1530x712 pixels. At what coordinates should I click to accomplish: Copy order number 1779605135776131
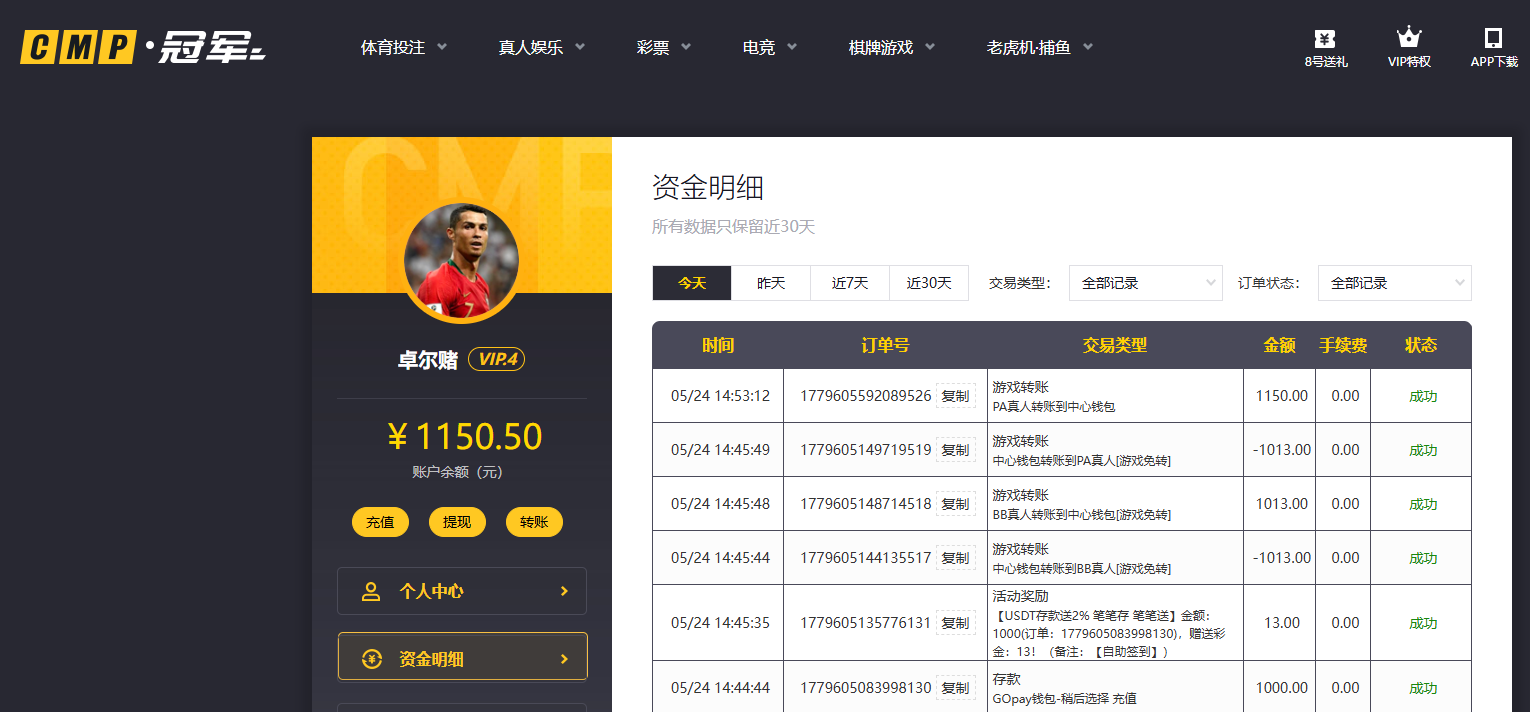tap(955, 623)
